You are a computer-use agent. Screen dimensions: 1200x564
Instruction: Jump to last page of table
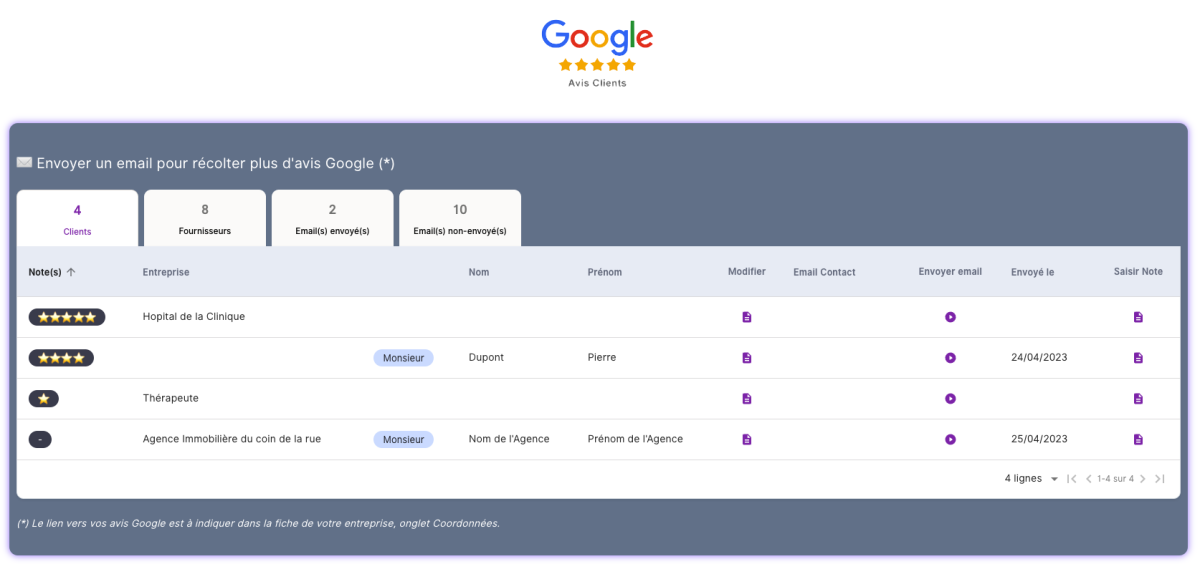coord(1160,479)
